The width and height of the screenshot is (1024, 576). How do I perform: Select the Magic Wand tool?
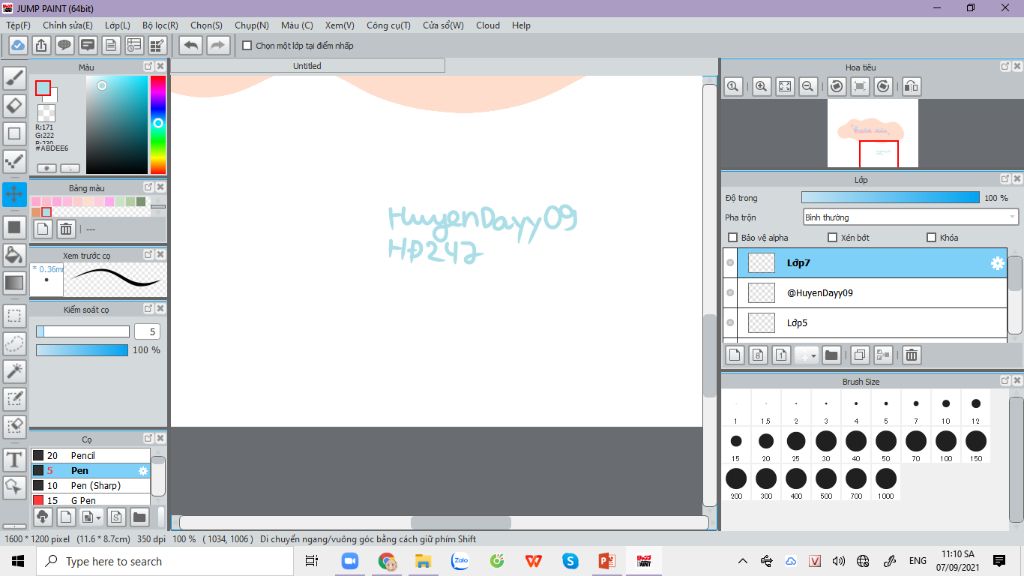click(x=14, y=371)
